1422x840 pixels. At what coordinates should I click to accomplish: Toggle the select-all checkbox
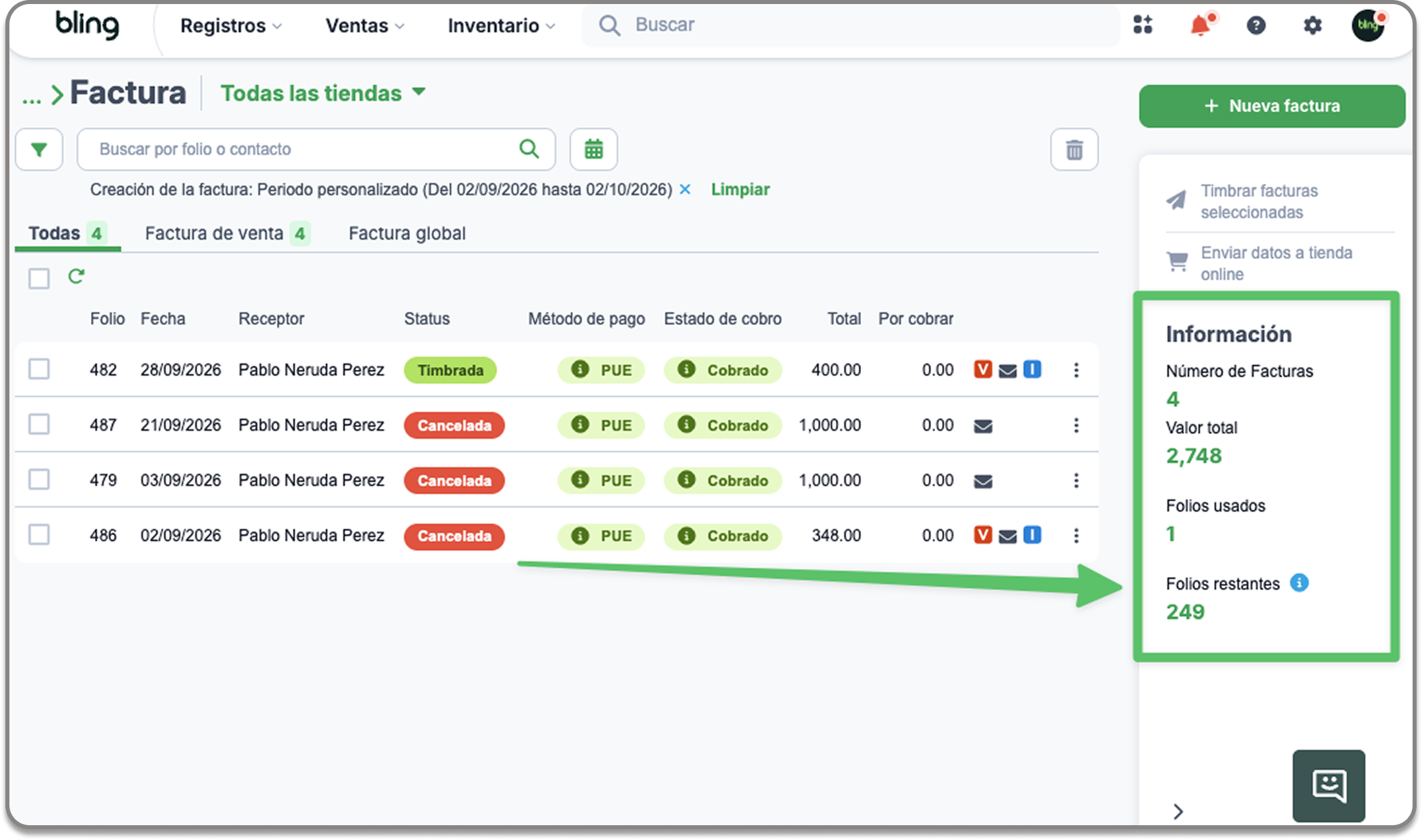pos(39,278)
